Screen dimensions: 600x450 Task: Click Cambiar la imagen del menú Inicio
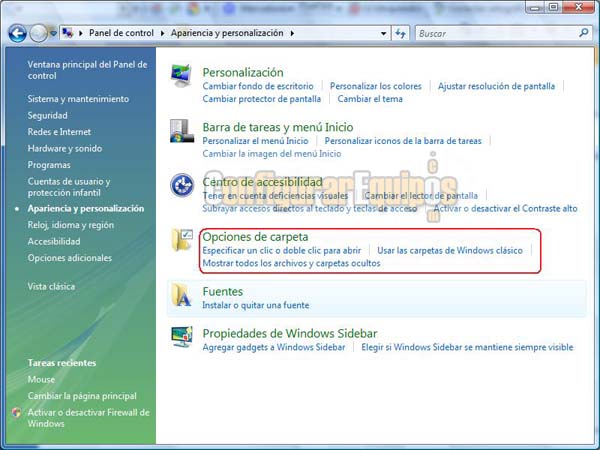tap(272, 153)
